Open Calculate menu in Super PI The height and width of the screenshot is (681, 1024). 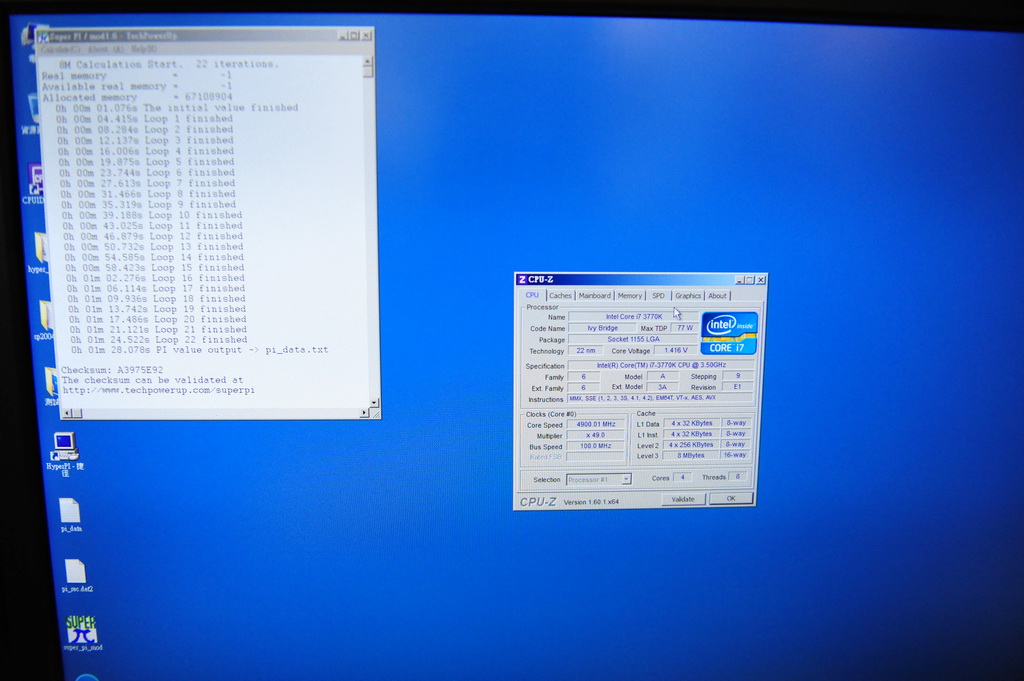60,50
